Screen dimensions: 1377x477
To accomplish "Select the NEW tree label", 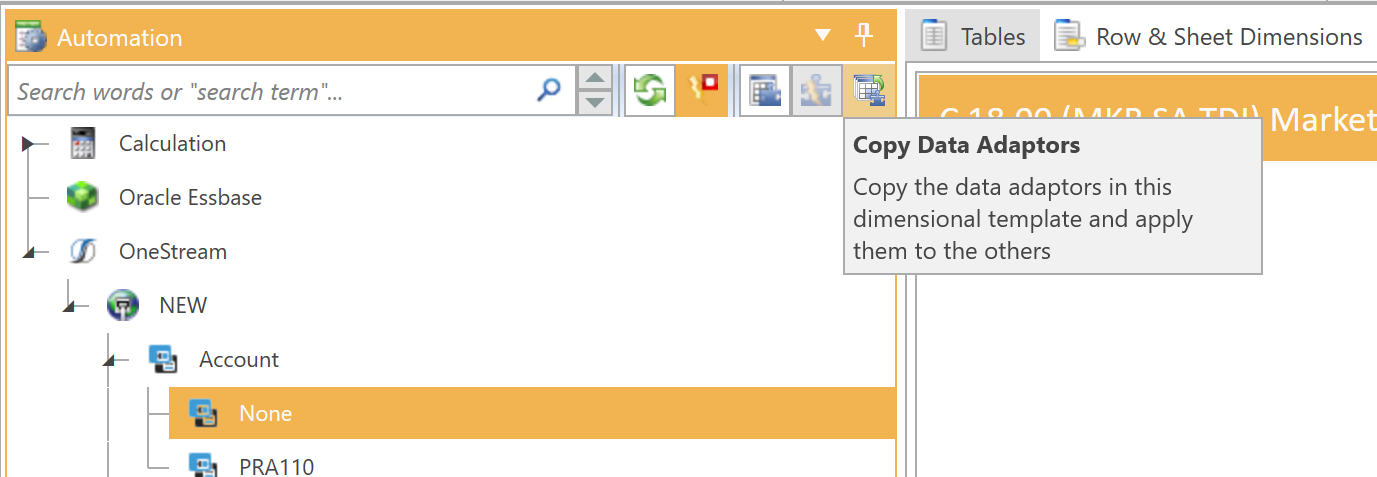I will coord(183,306).
